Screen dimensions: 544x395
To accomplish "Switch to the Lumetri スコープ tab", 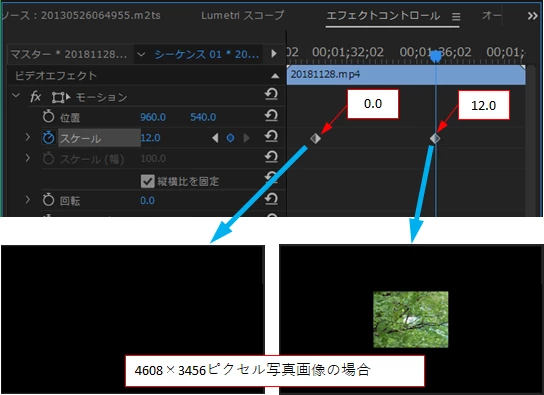I will click(243, 15).
